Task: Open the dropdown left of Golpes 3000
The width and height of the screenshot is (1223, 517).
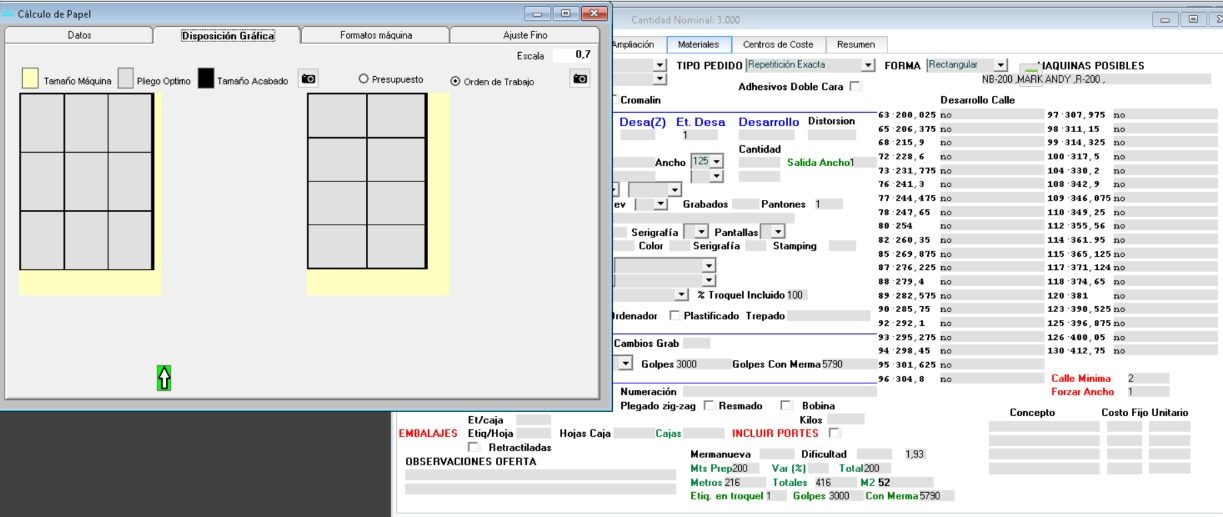Action: click(627, 364)
